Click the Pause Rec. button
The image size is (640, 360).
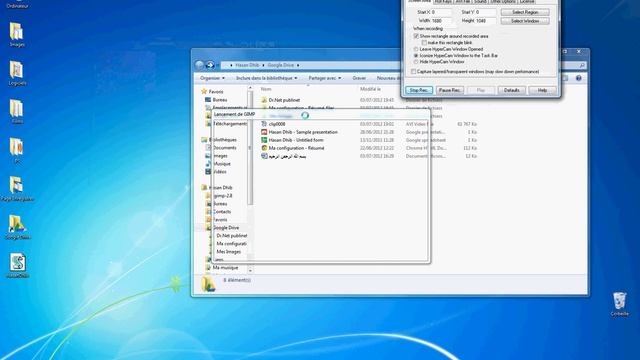(450, 90)
